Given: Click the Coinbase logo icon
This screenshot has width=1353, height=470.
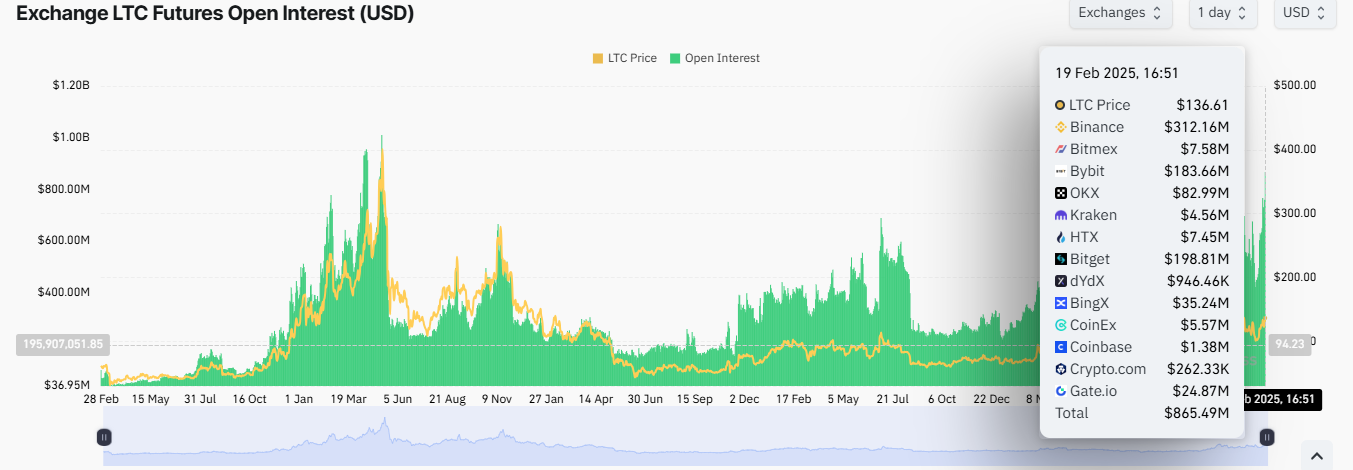Looking at the screenshot, I should [1060, 347].
